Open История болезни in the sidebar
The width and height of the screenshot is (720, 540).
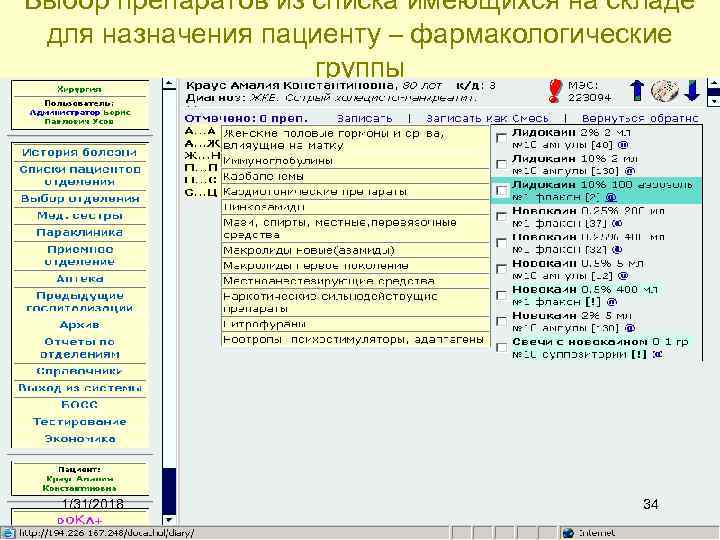pyautogui.click(x=79, y=152)
